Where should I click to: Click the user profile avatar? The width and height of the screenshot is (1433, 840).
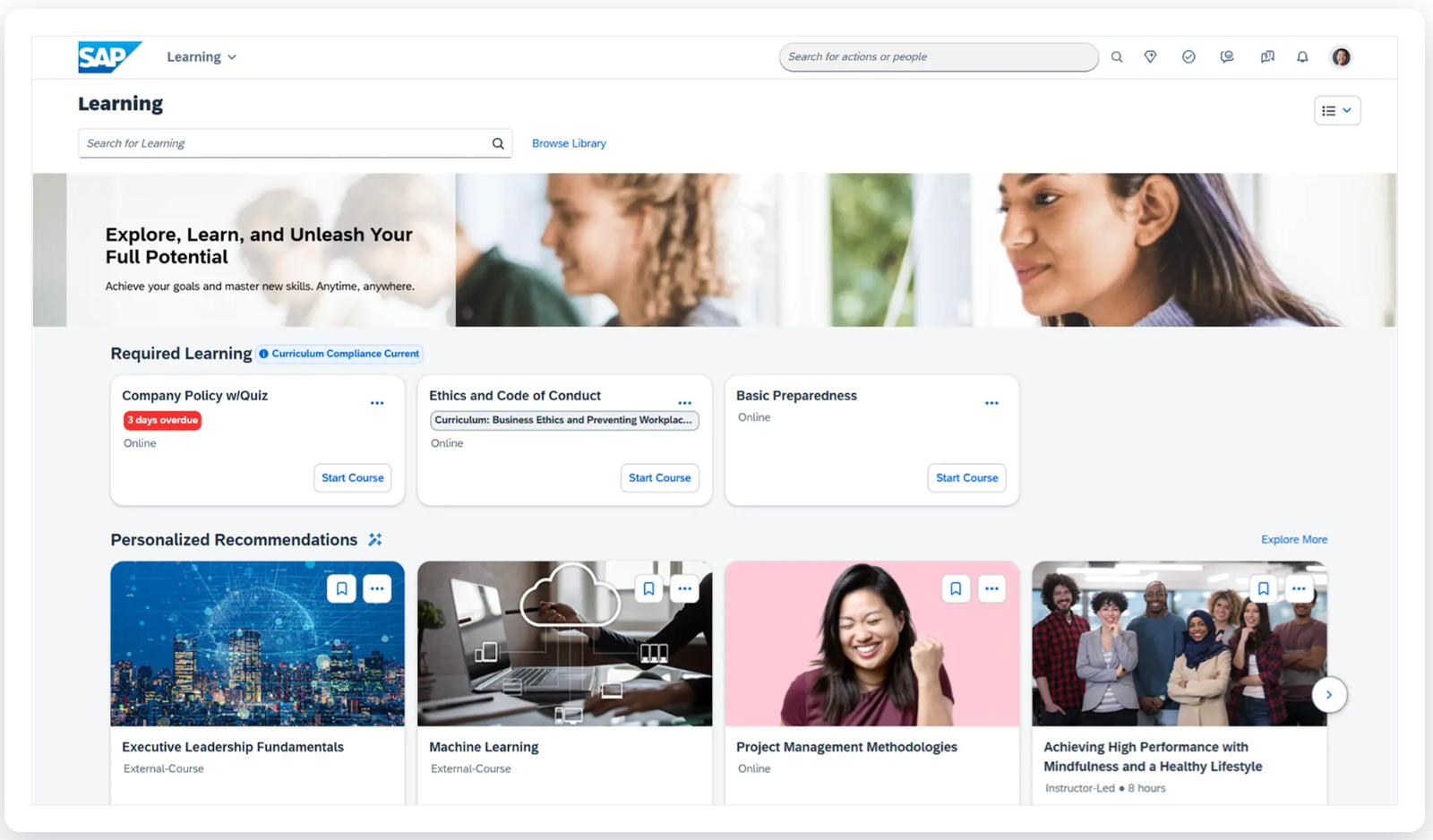[1341, 57]
